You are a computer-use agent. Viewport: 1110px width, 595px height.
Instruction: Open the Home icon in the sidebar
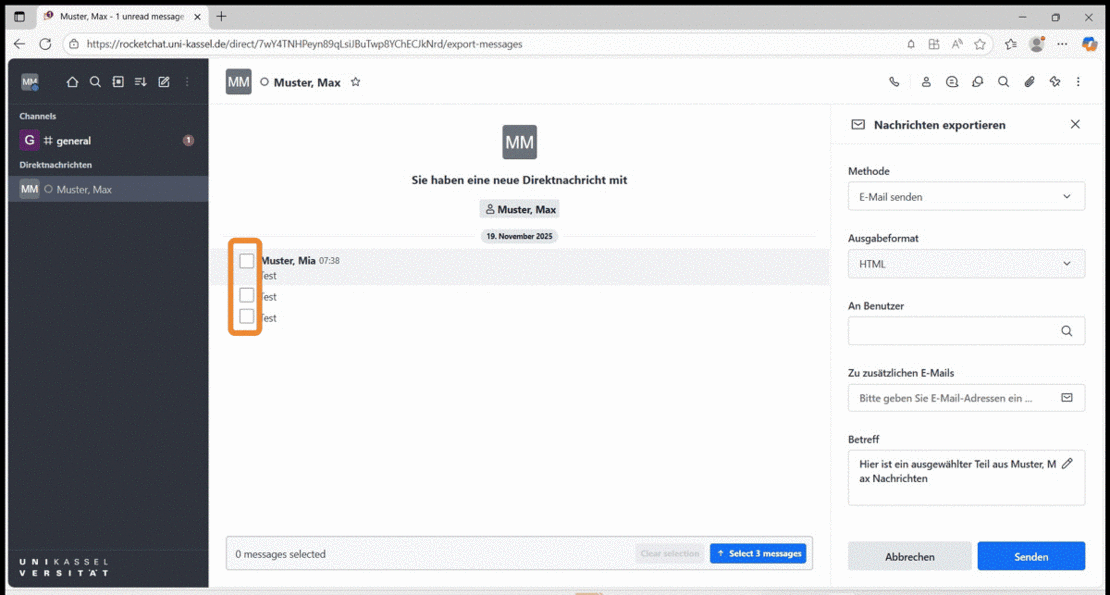point(72,82)
